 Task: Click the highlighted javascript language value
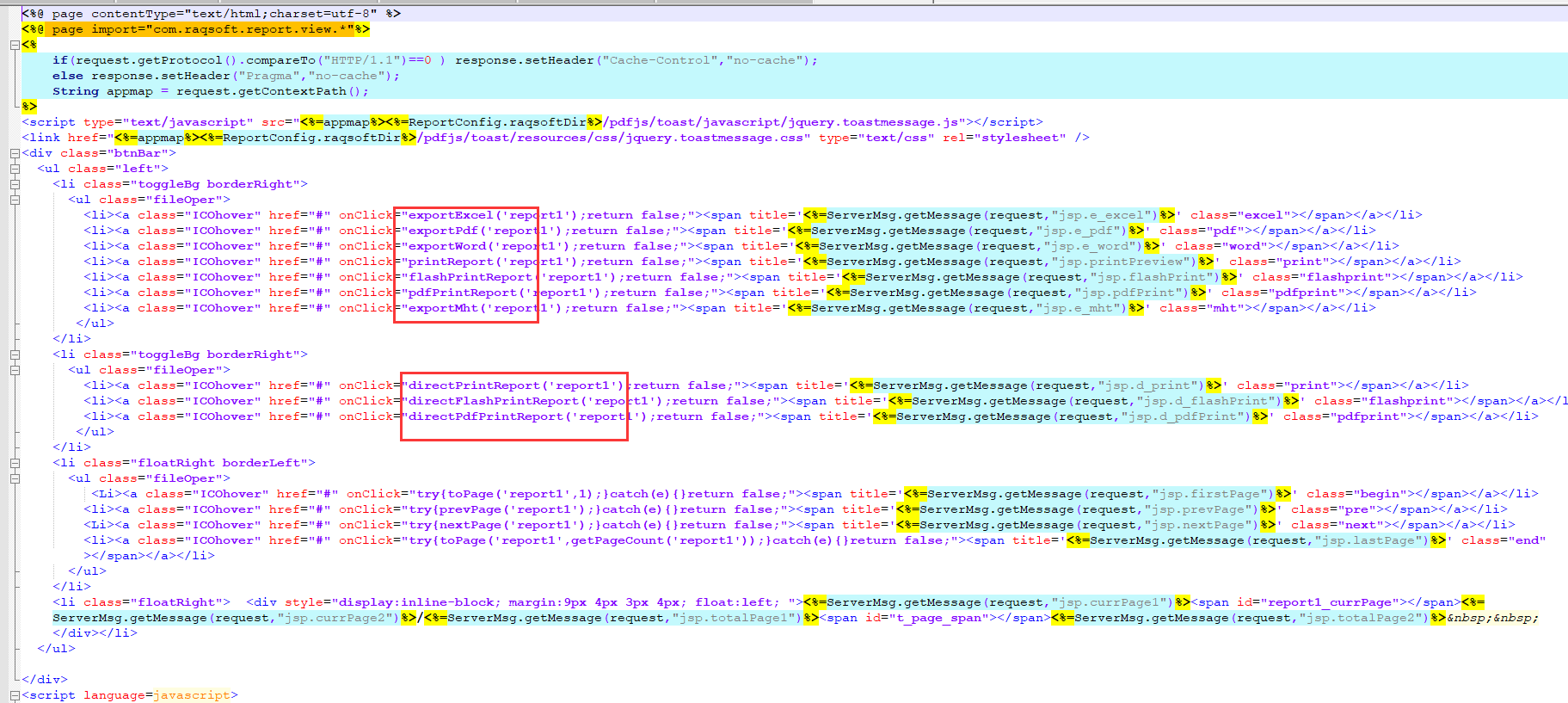coord(192,695)
